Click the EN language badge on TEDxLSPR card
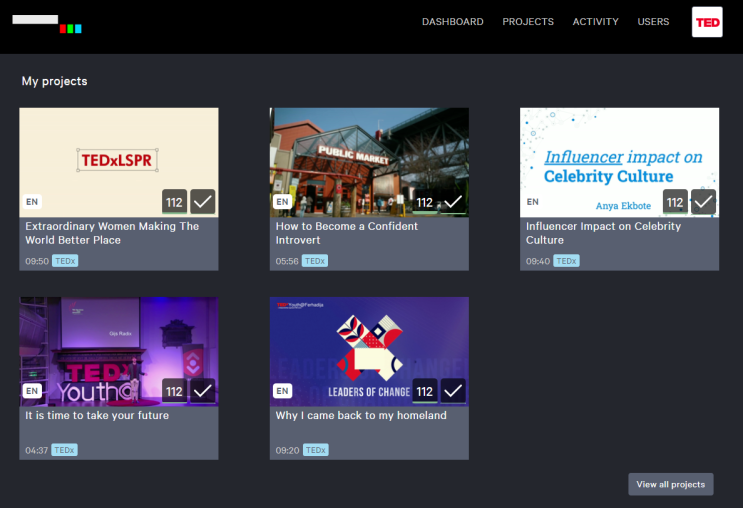Screen dimensions: 743x508 [x=32, y=202]
